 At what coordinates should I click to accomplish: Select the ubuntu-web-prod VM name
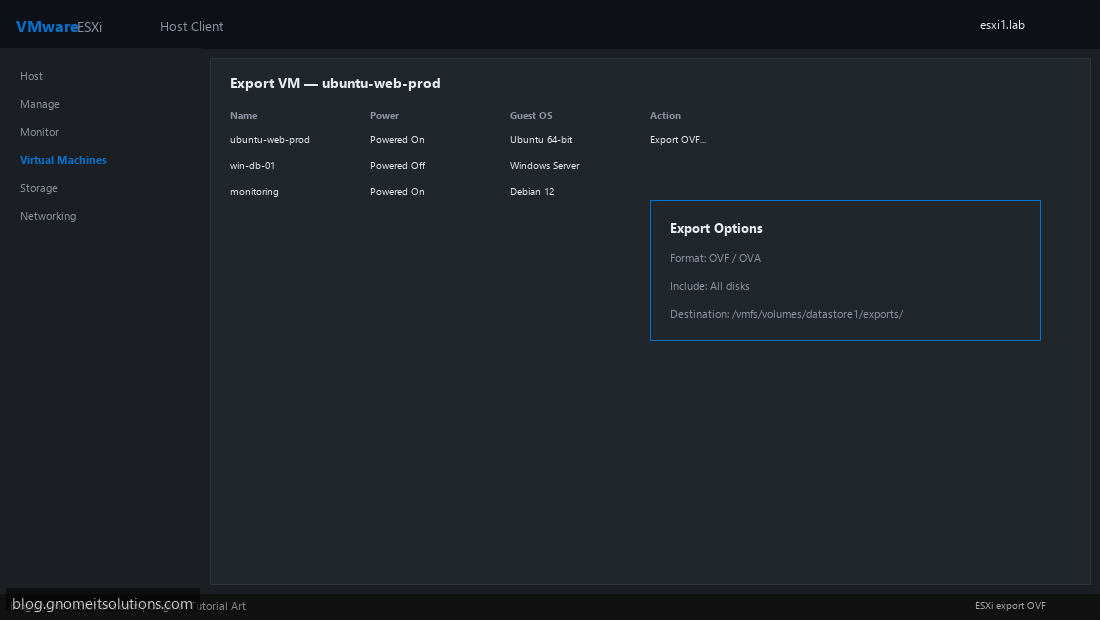coord(269,140)
